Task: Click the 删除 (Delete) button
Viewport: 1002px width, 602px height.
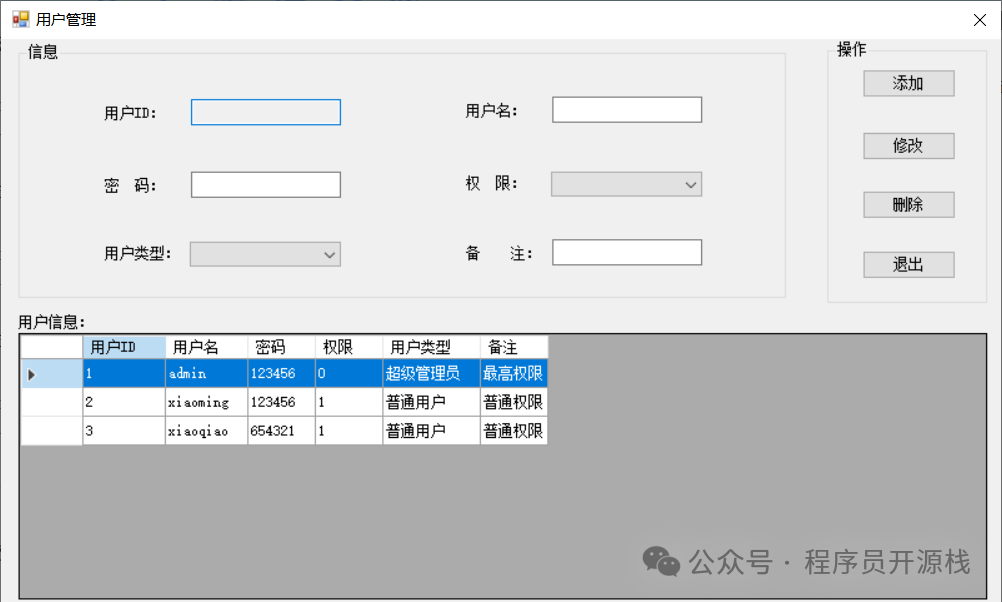Action: click(x=908, y=205)
